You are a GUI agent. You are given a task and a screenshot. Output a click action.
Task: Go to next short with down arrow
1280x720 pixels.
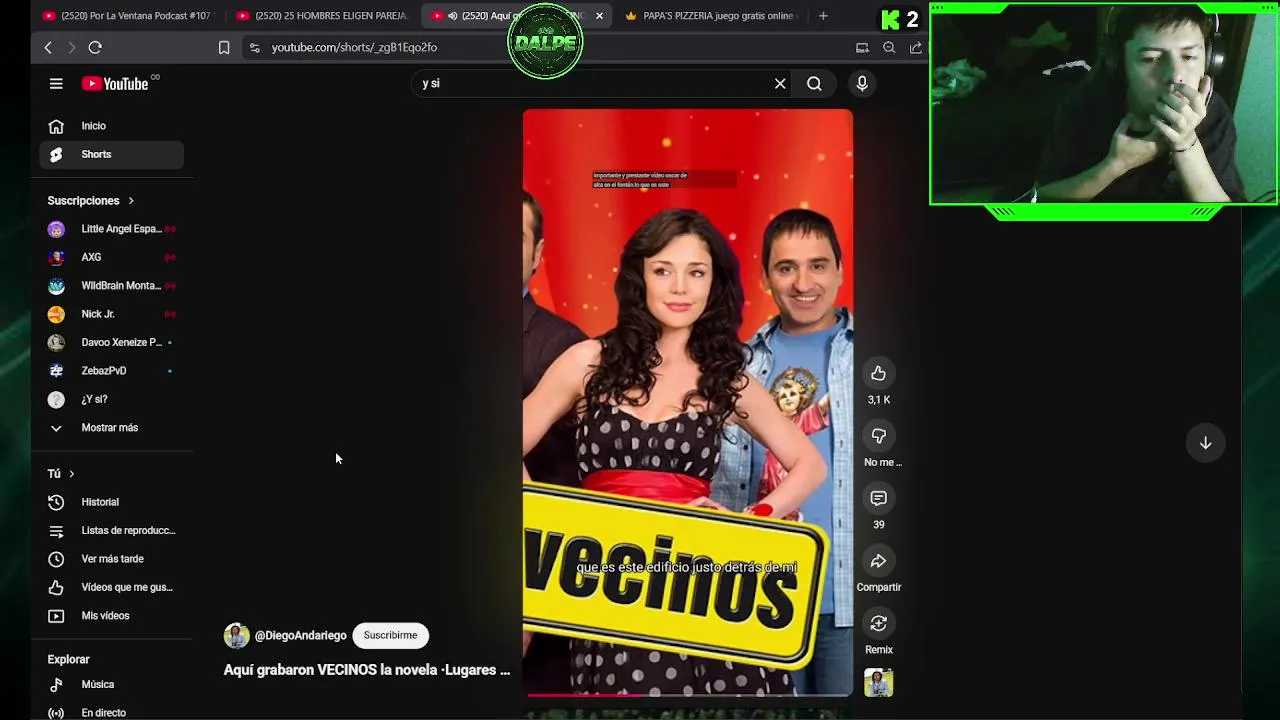point(1205,443)
